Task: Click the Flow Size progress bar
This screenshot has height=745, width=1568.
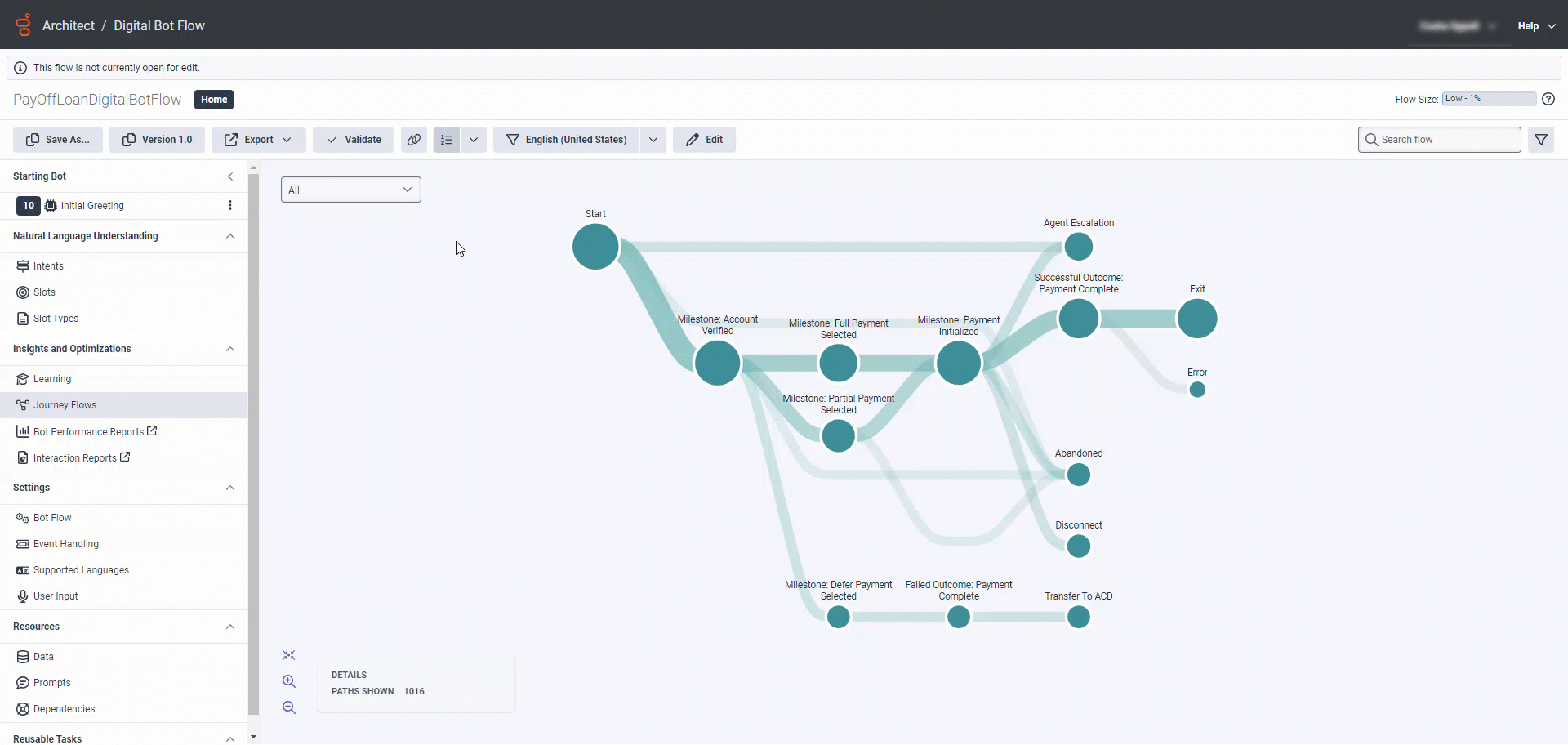Action: (x=1489, y=99)
